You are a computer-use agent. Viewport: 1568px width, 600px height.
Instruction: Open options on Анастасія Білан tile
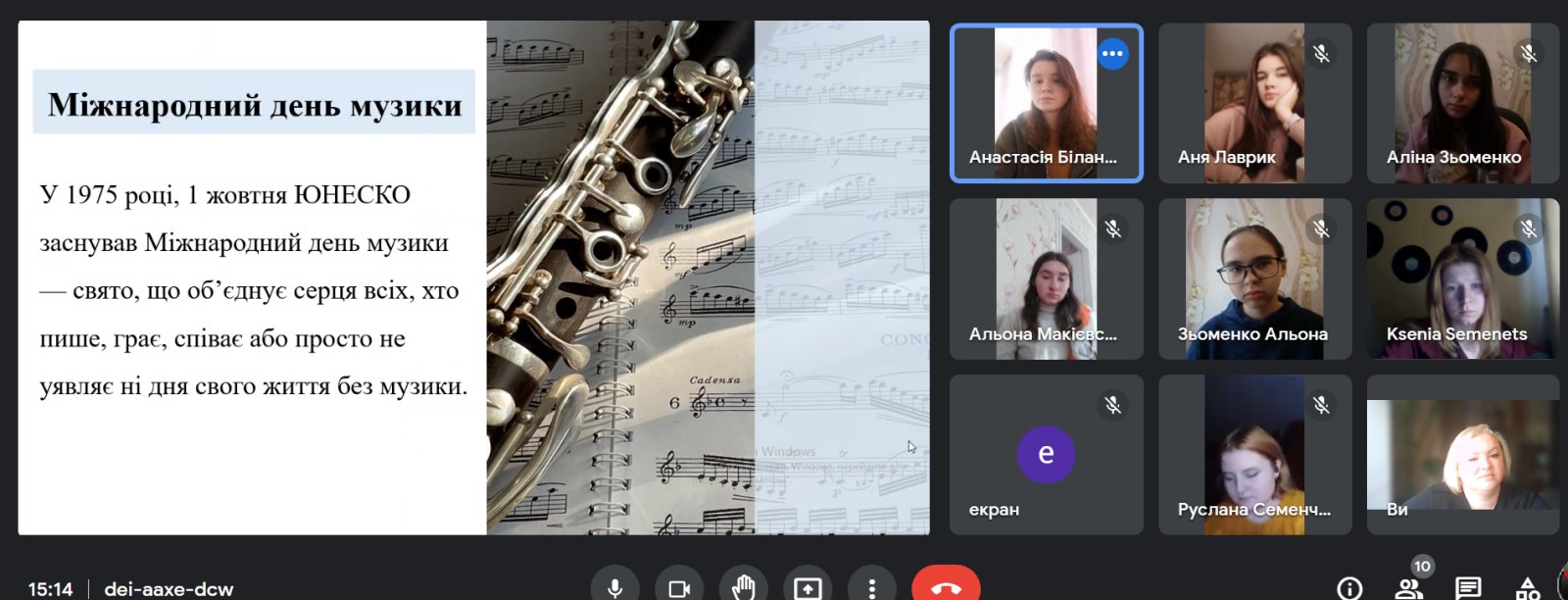1112,54
